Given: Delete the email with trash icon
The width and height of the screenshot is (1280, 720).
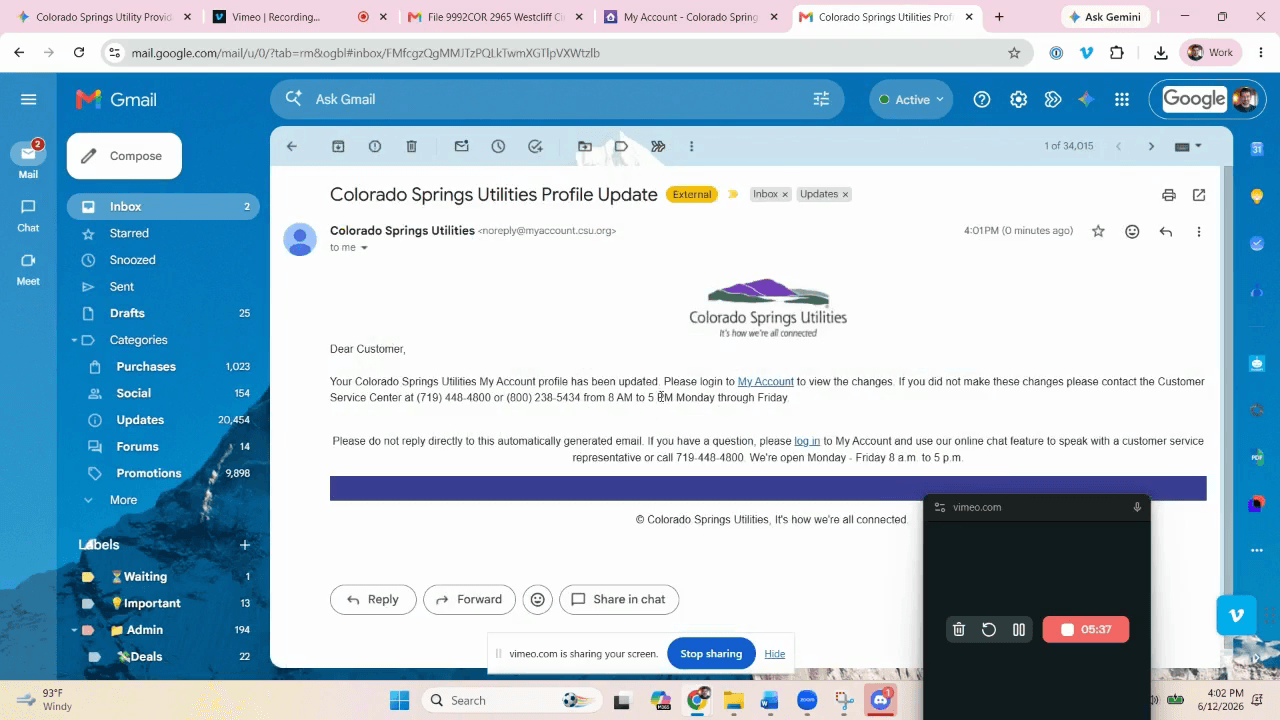Looking at the screenshot, I should point(411,146).
